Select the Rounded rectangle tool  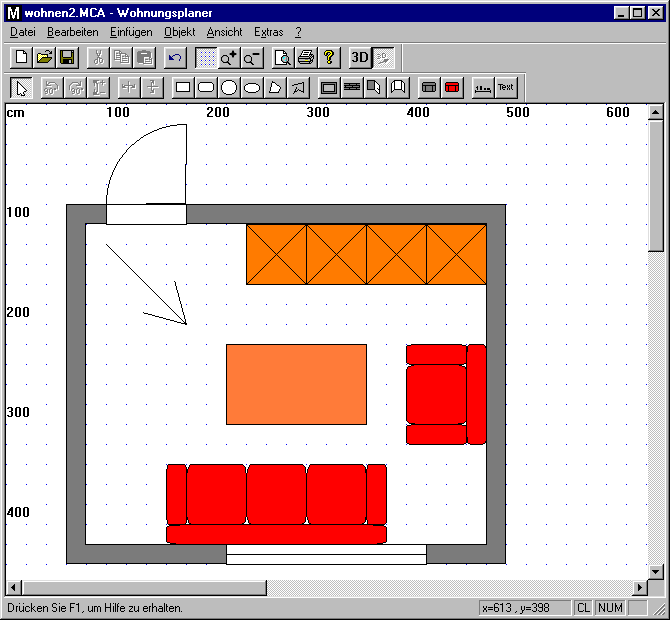point(206,88)
